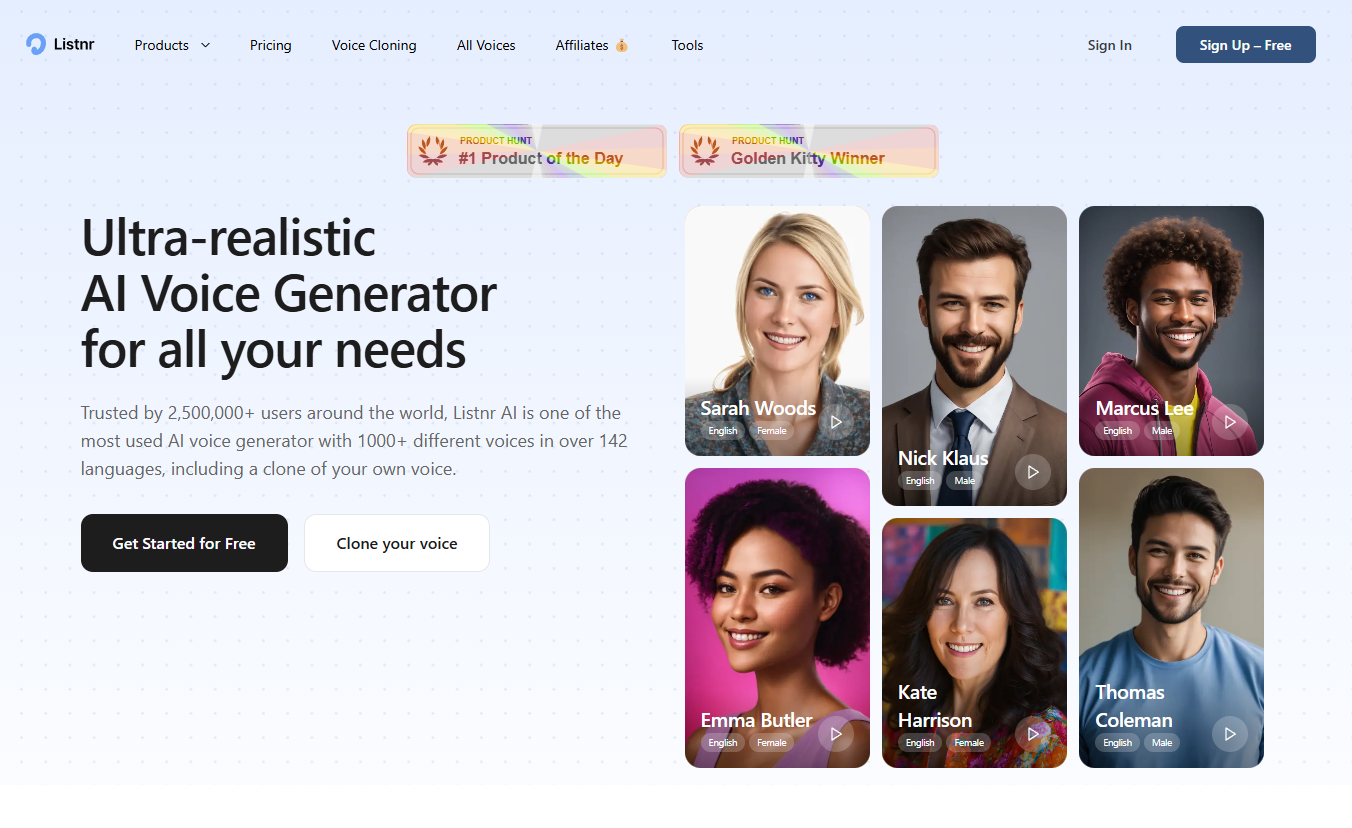The height and width of the screenshot is (828, 1352).
Task: Play Kate Harrison voice sample
Action: point(1033,734)
